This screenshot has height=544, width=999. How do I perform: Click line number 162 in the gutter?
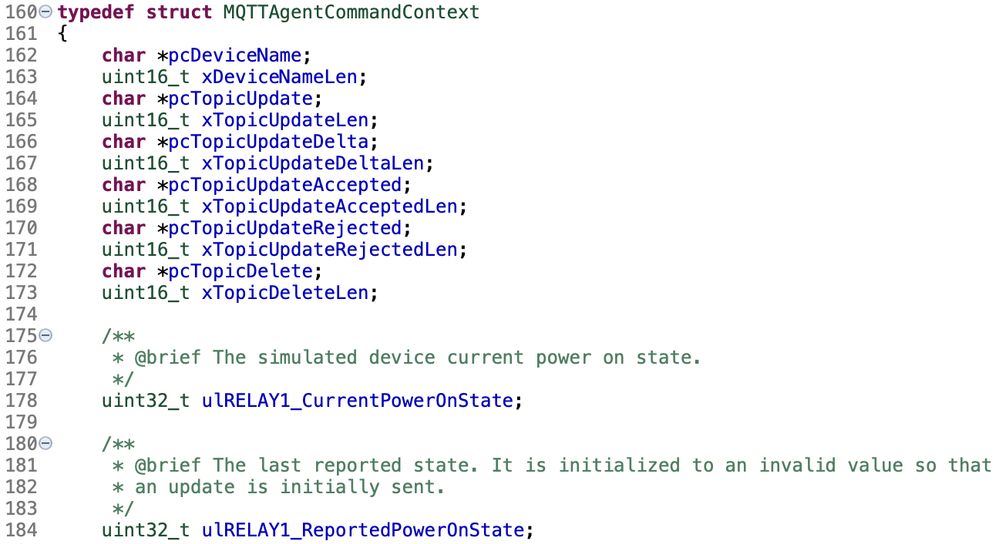coord(21,55)
